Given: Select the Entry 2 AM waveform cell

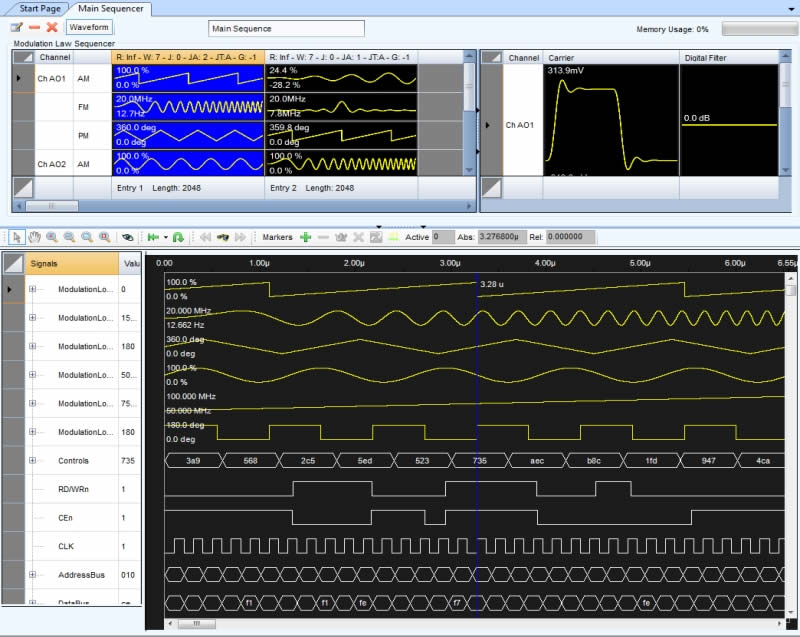Looking at the screenshot, I should [x=340, y=77].
